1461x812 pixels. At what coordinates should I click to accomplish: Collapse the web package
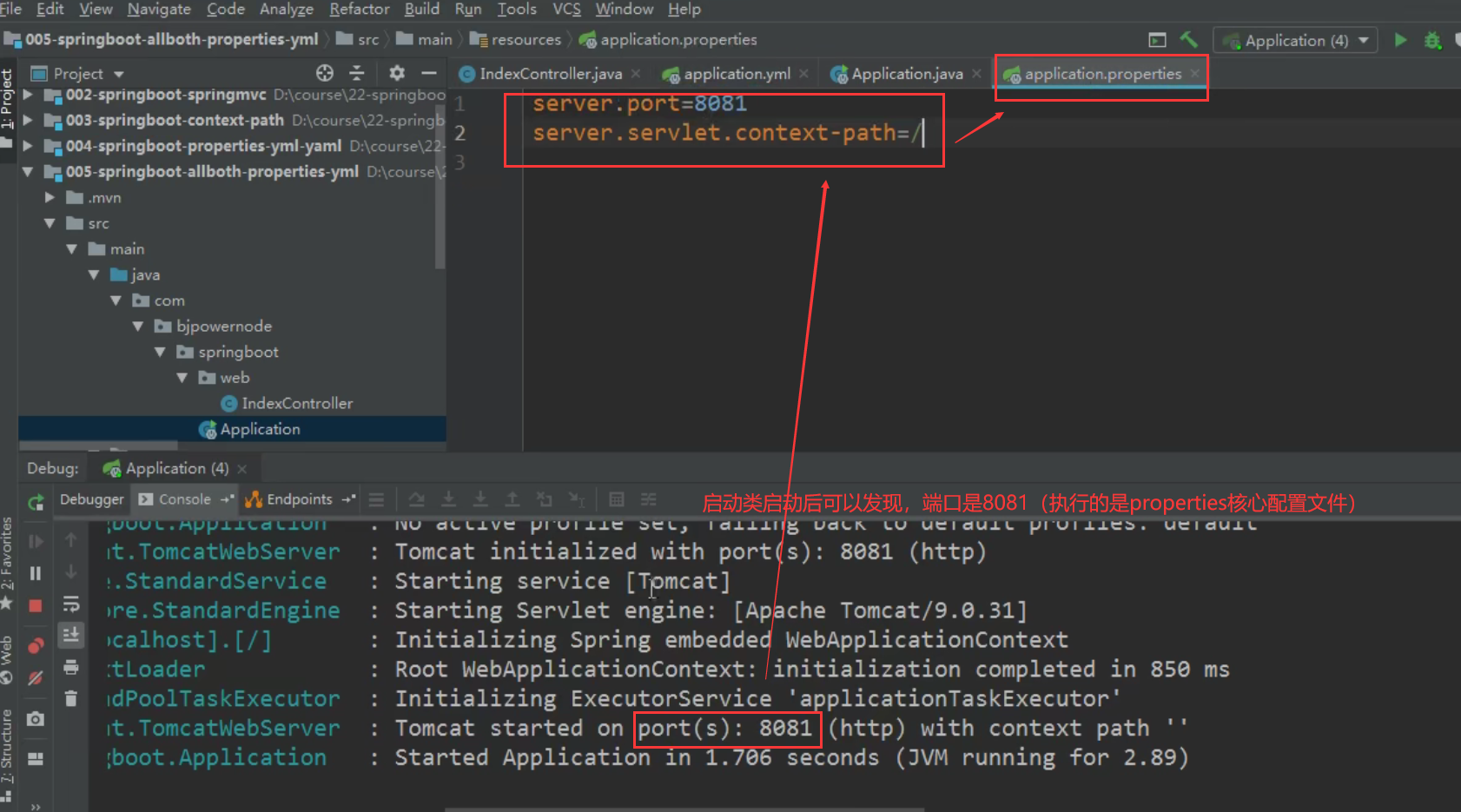pos(182,378)
